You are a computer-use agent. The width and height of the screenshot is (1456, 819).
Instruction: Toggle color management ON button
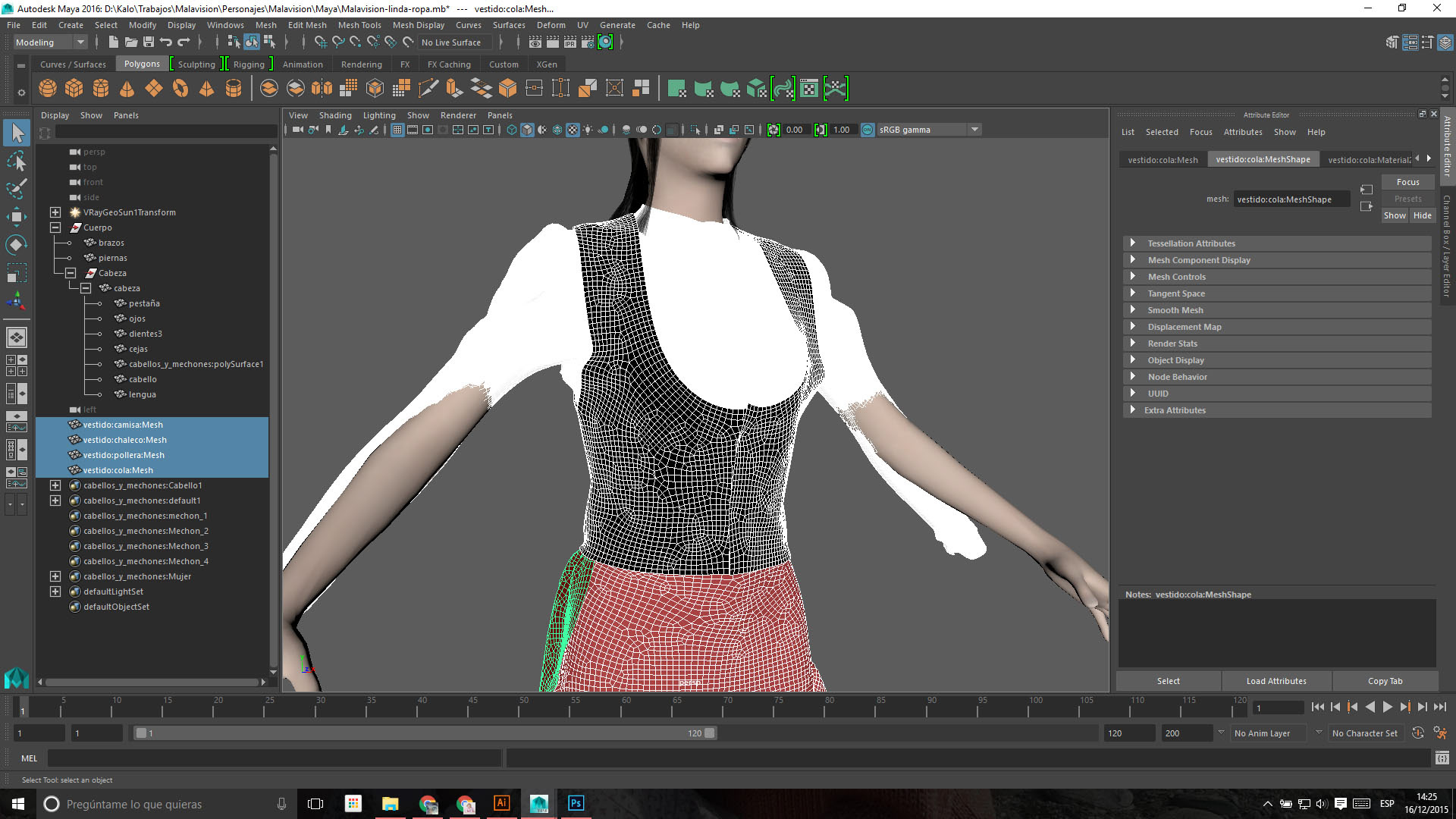tap(868, 130)
